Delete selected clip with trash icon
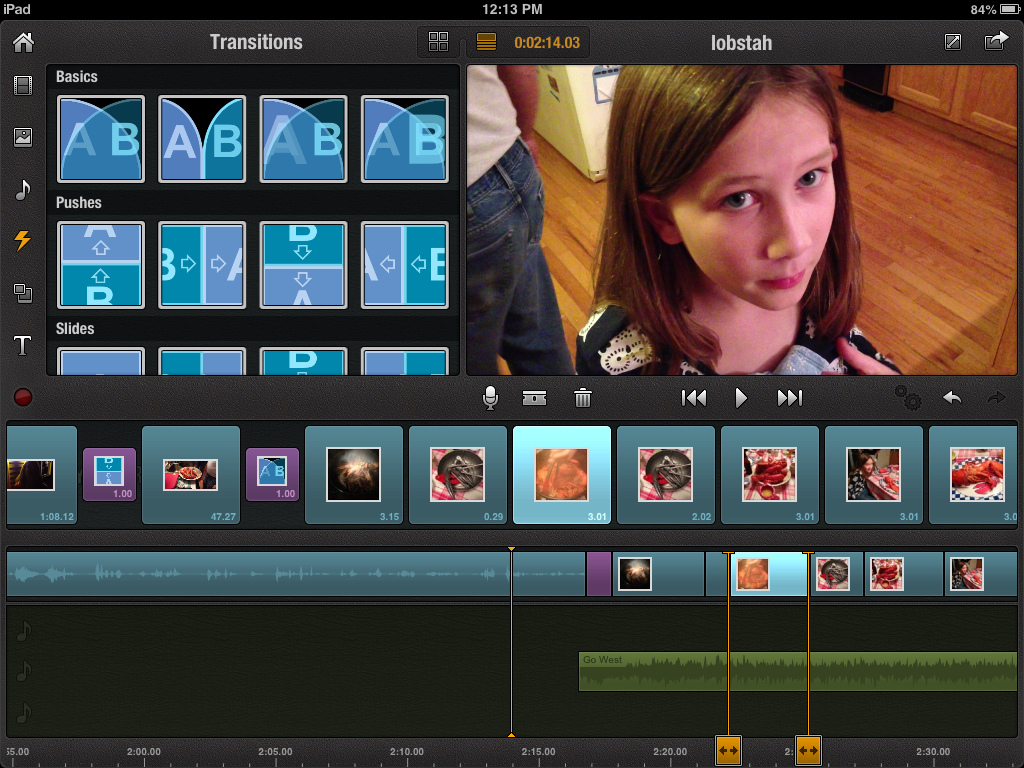The height and width of the screenshot is (768, 1024). [x=583, y=398]
